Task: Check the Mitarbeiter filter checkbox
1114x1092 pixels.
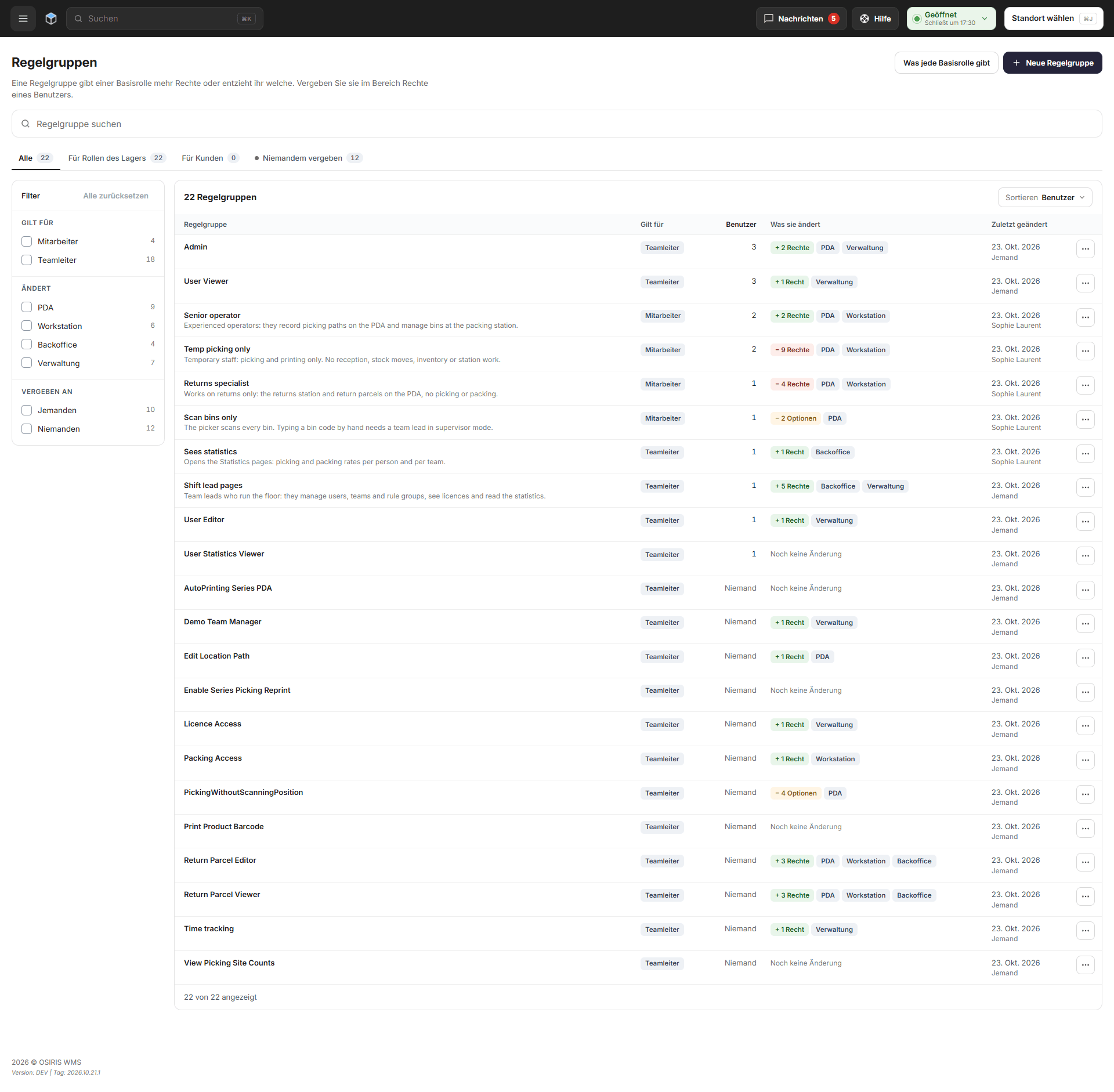Action: coord(27,241)
